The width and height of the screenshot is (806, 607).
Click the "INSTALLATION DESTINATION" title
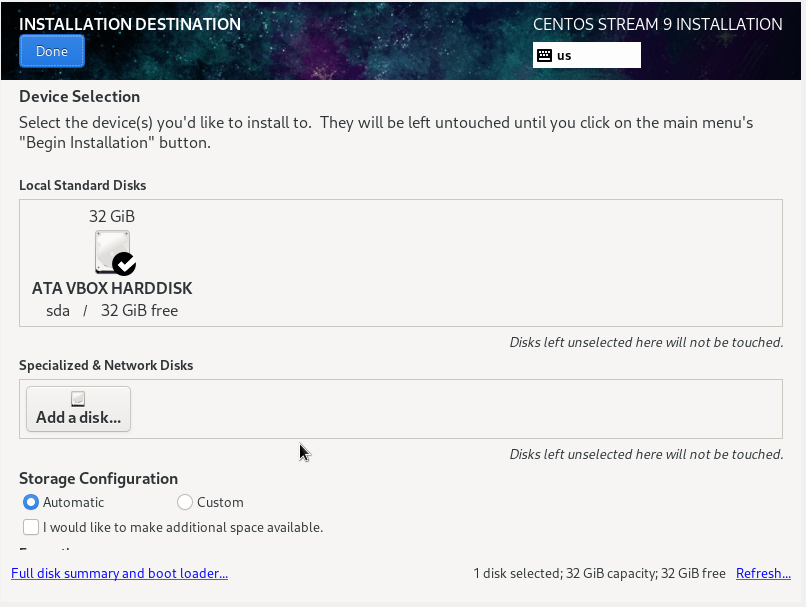[x=130, y=24]
